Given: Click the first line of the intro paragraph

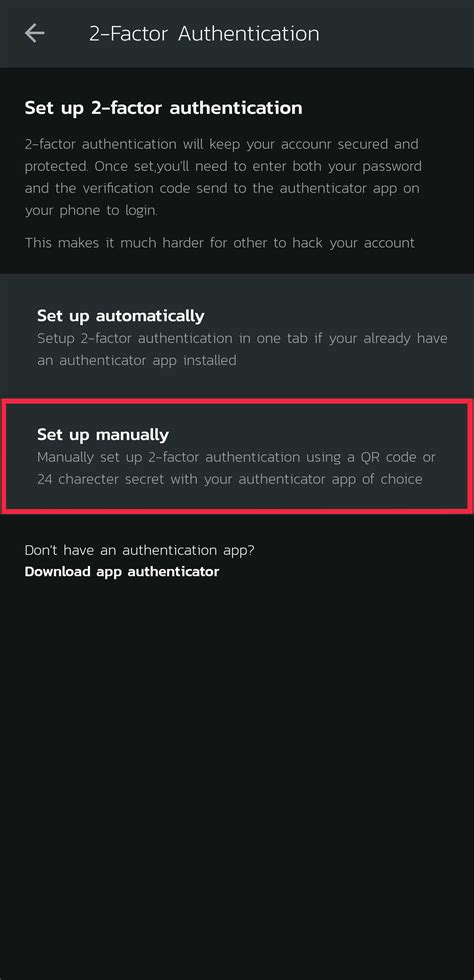Looking at the screenshot, I should click(221, 144).
